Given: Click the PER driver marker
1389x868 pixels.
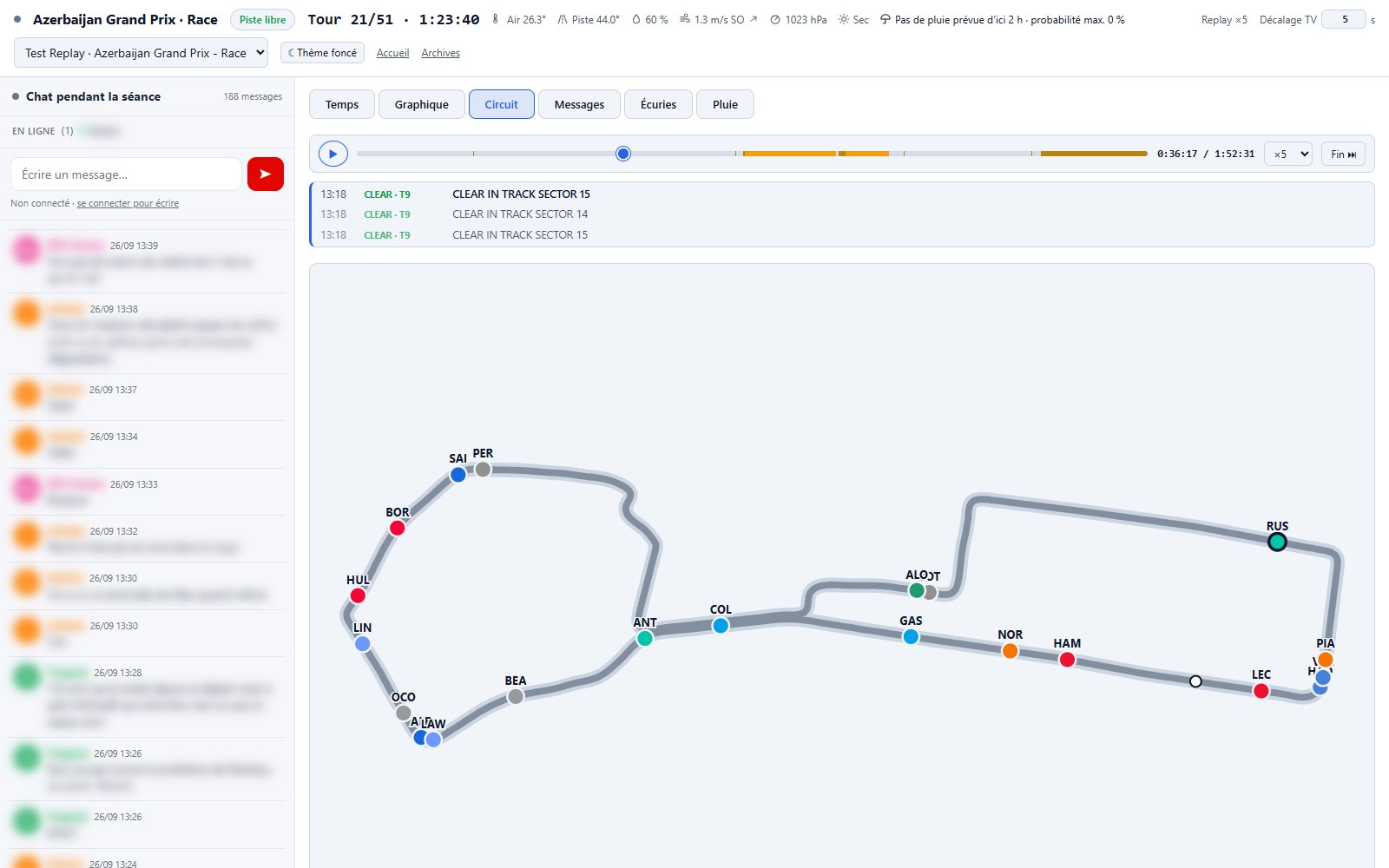Looking at the screenshot, I should [483, 470].
